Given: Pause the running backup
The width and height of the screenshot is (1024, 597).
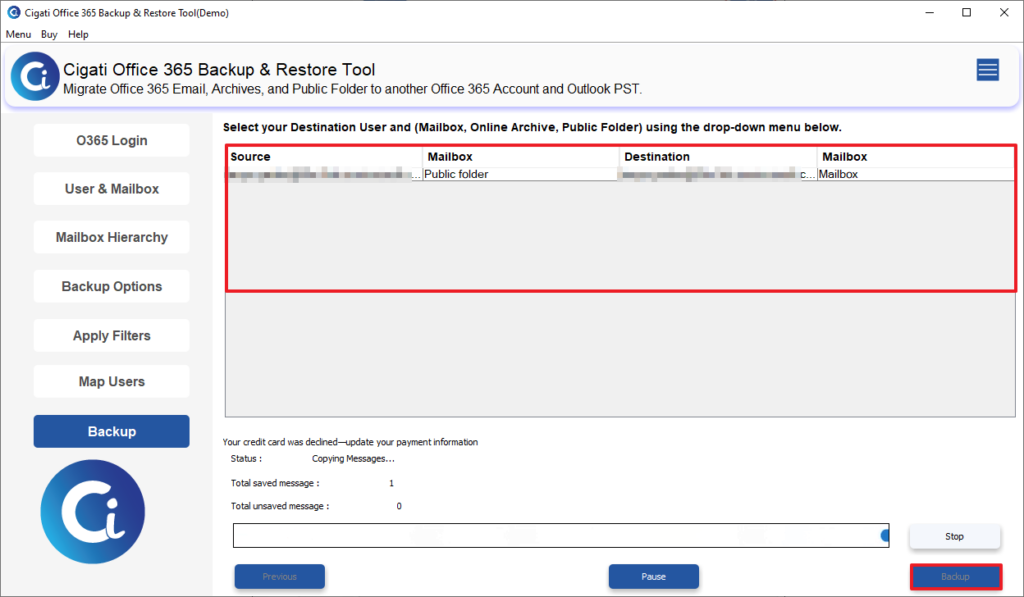Looking at the screenshot, I should 654,577.
